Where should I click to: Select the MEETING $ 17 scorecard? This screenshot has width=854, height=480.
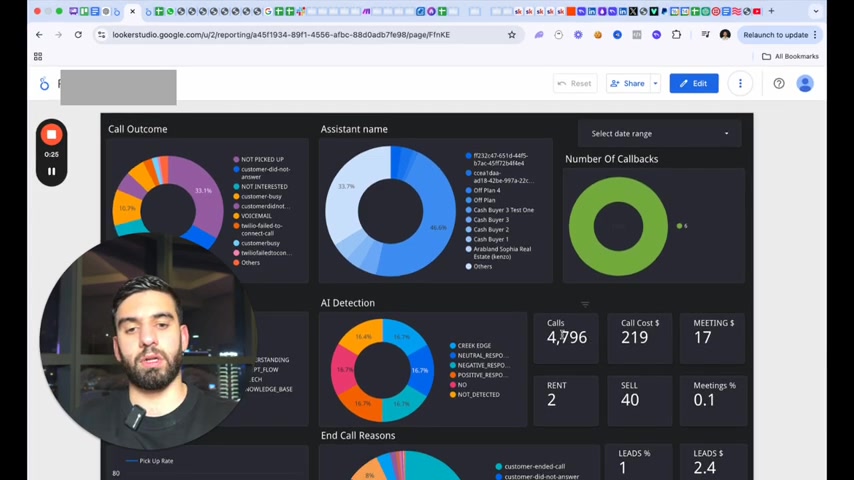tap(712, 338)
